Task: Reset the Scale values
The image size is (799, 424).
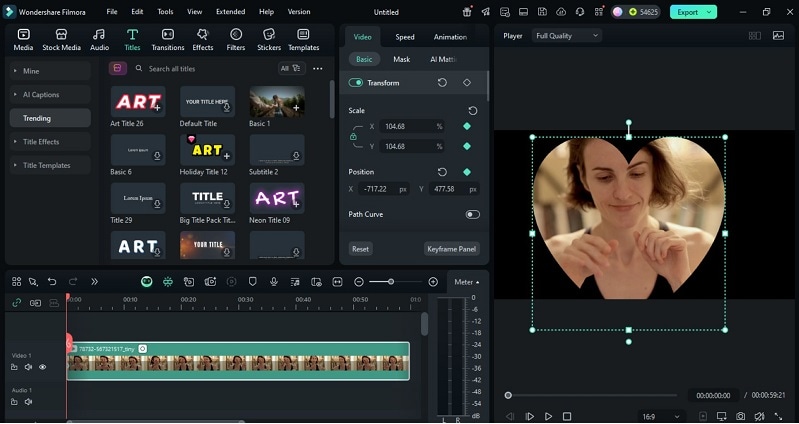Action: (x=472, y=110)
